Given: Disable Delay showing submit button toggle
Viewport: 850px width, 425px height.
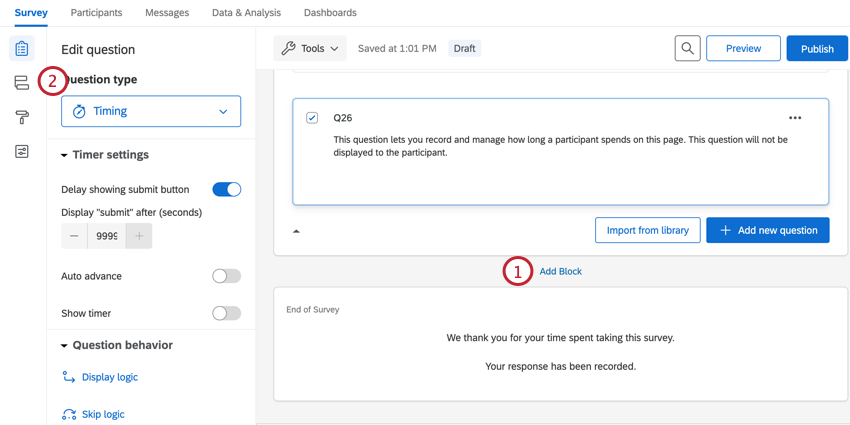Looking at the screenshot, I should point(227,189).
